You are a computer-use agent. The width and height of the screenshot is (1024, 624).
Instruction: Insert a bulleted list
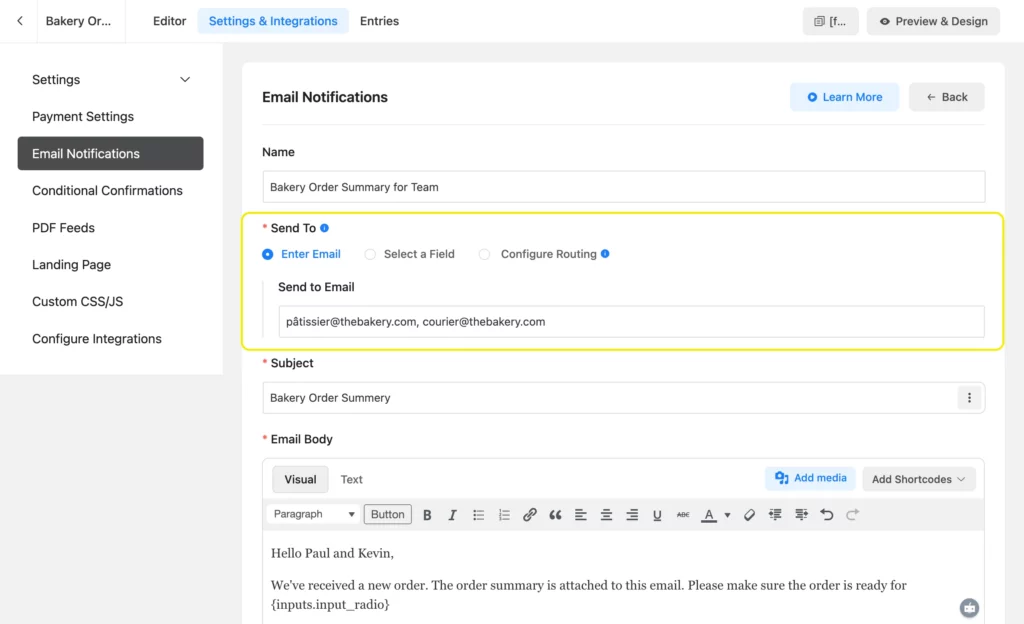pyautogui.click(x=479, y=514)
